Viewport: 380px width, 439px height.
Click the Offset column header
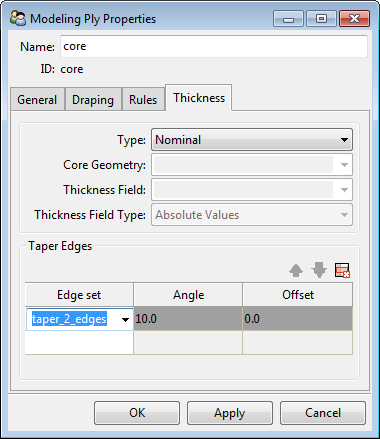pyautogui.click(x=297, y=295)
